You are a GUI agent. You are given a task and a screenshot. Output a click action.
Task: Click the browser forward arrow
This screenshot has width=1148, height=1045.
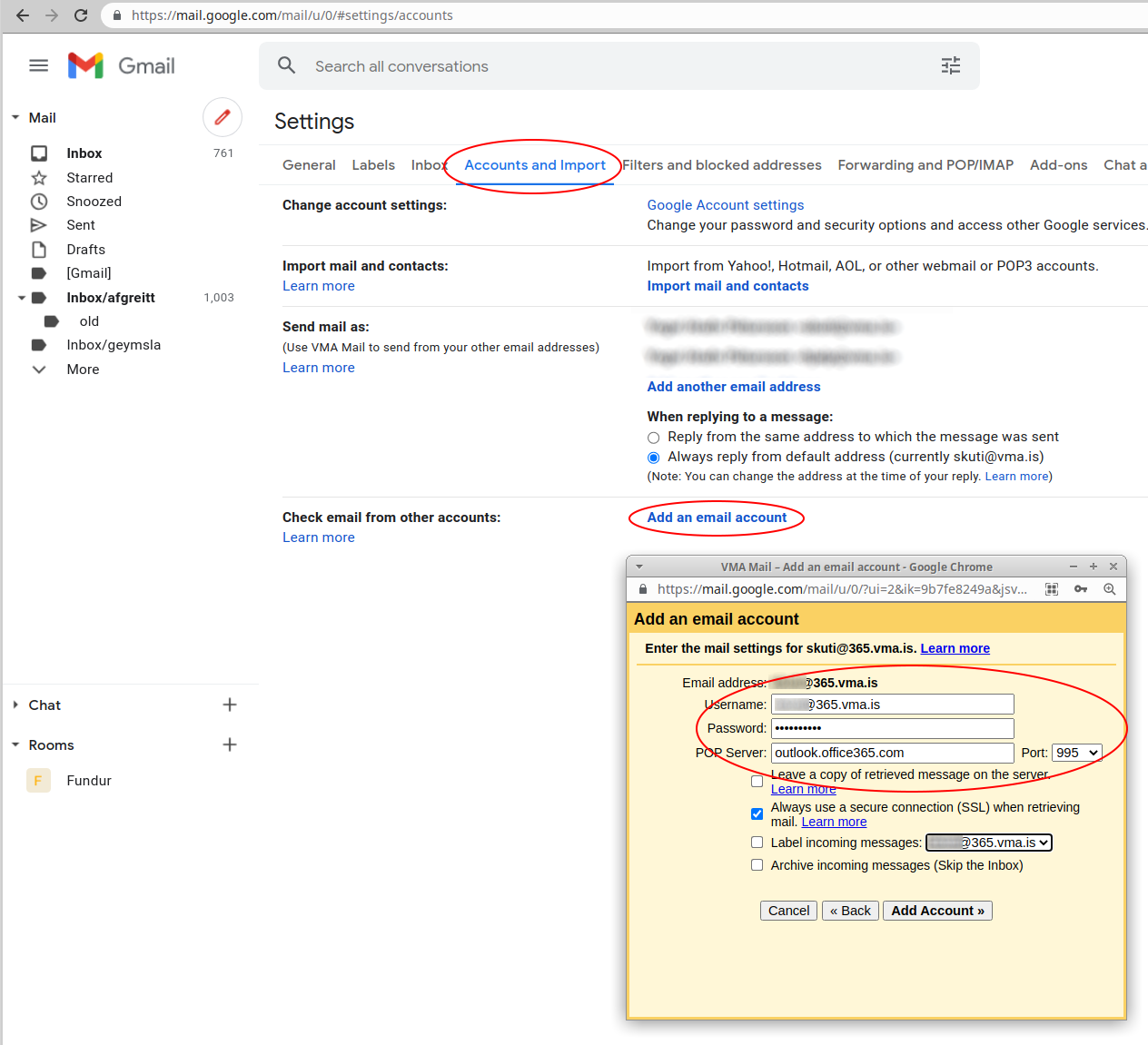point(52,15)
